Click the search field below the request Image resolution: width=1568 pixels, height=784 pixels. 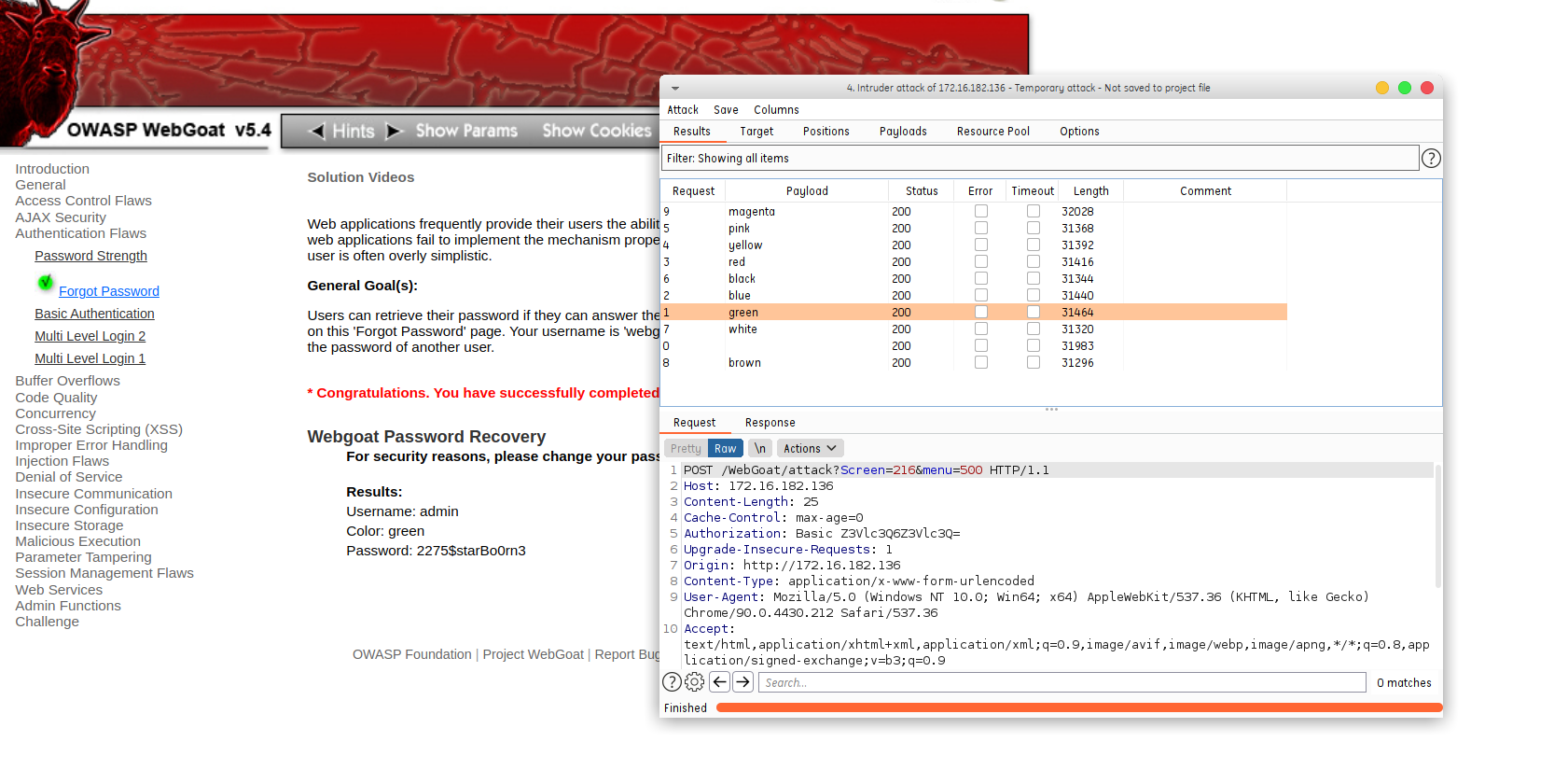[1062, 682]
